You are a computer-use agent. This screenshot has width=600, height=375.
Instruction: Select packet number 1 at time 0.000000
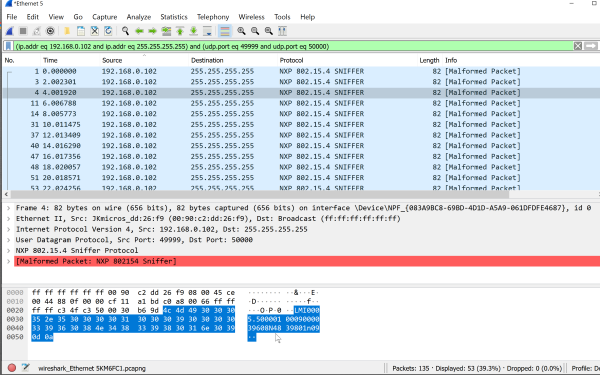[x=301, y=71]
